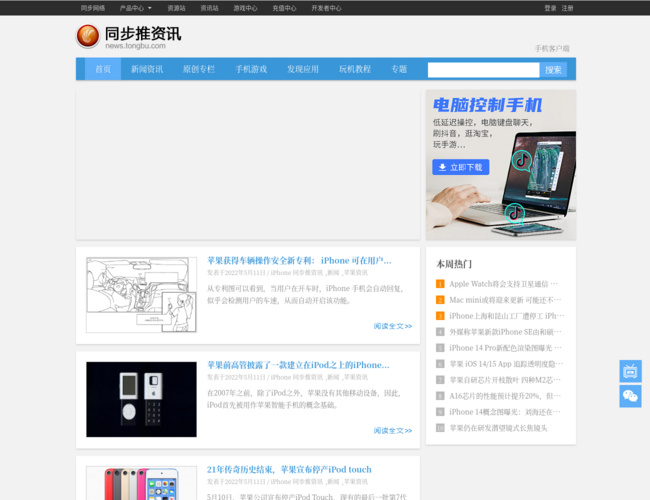Open hot item 10 苹果仍在研发潜望镜式长焦镜头
Image resolution: width=650 pixels, height=500 pixels.
tap(498, 428)
